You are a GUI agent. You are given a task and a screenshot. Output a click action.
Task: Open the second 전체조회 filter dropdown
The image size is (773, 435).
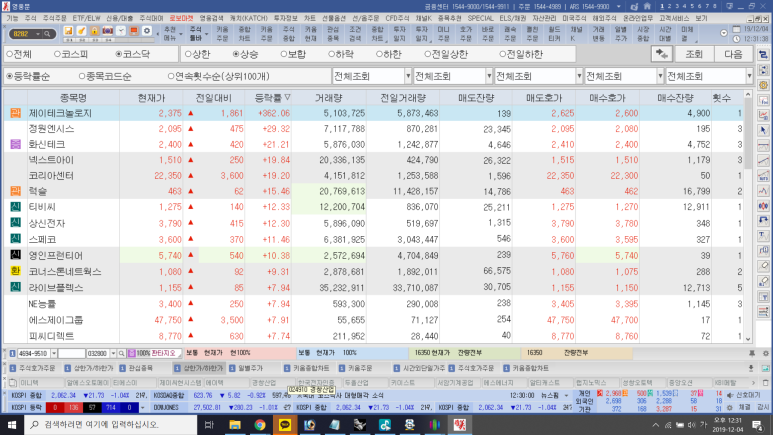pos(489,76)
